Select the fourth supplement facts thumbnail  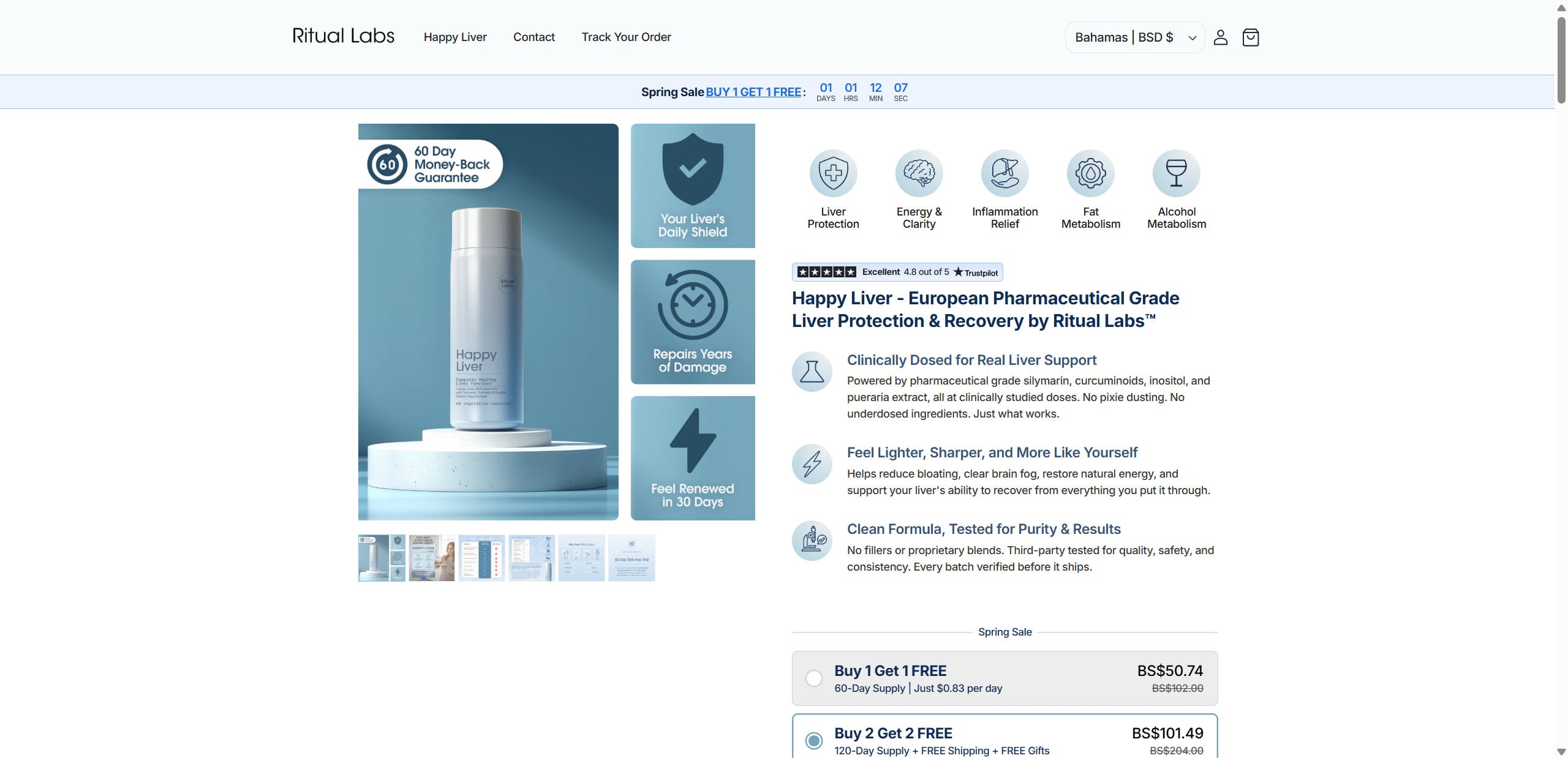tap(532, 558)
